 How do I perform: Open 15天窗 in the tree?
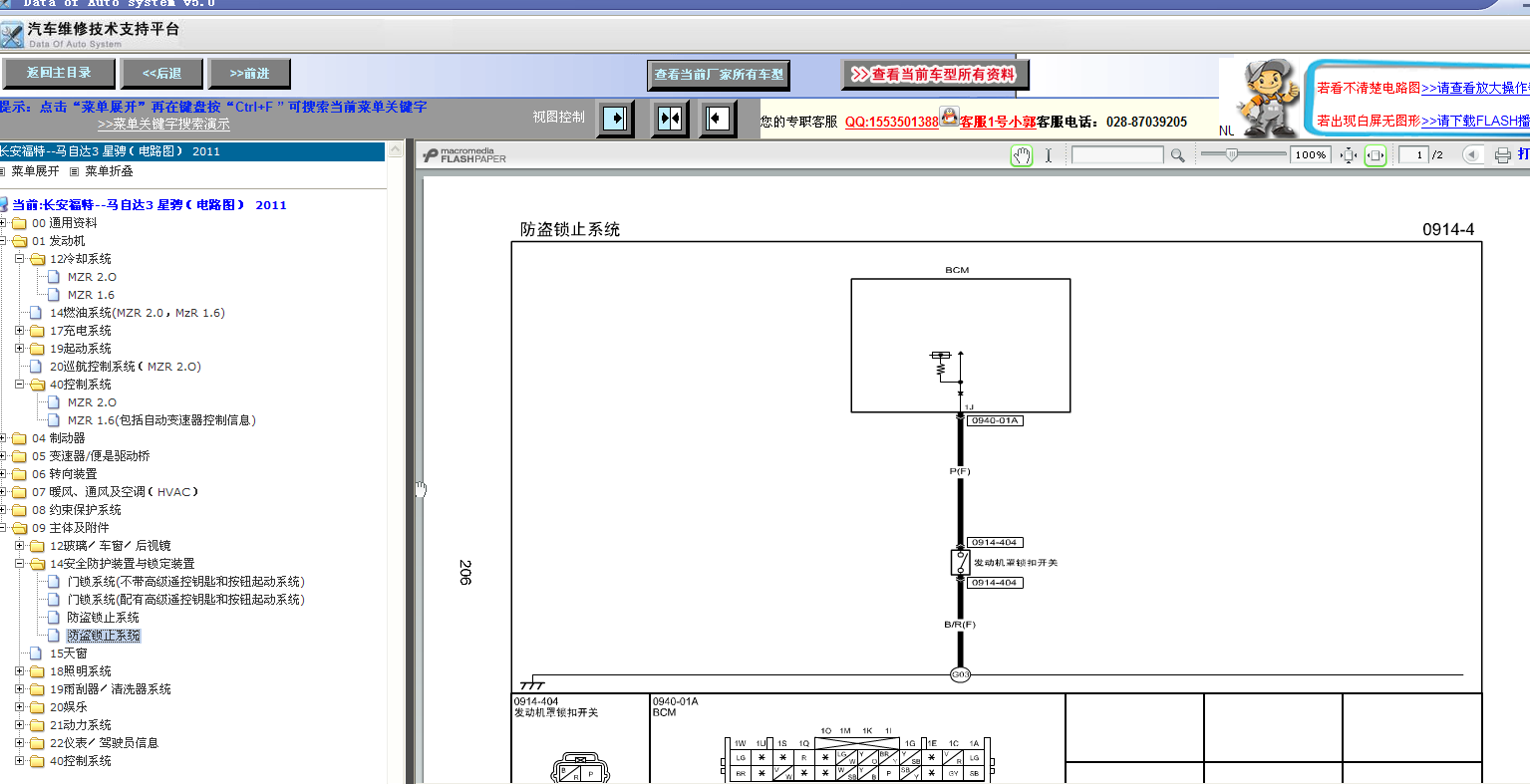coord(69,653)
